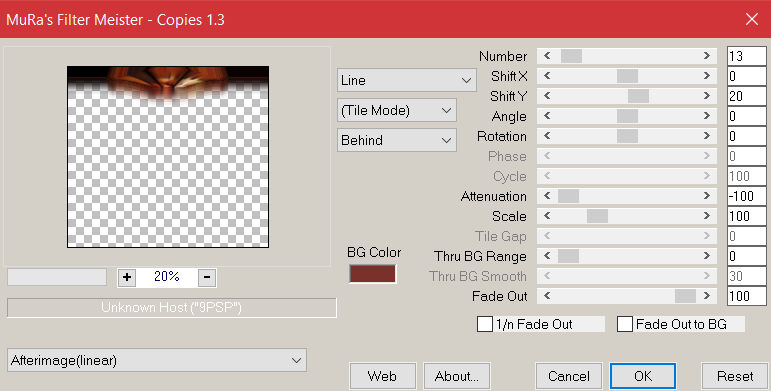Click the Number slider thumb

click(571, 56)
